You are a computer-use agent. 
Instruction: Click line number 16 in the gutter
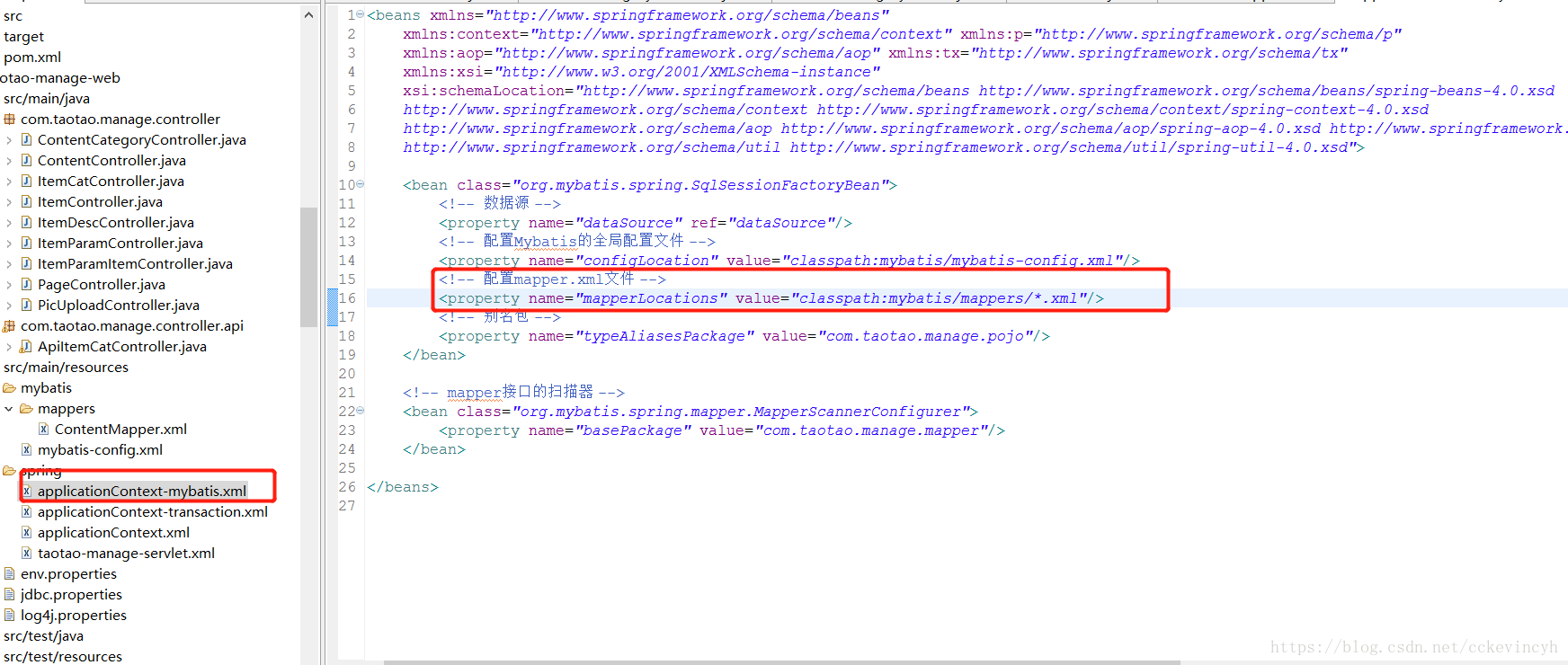tap(347, 298)
